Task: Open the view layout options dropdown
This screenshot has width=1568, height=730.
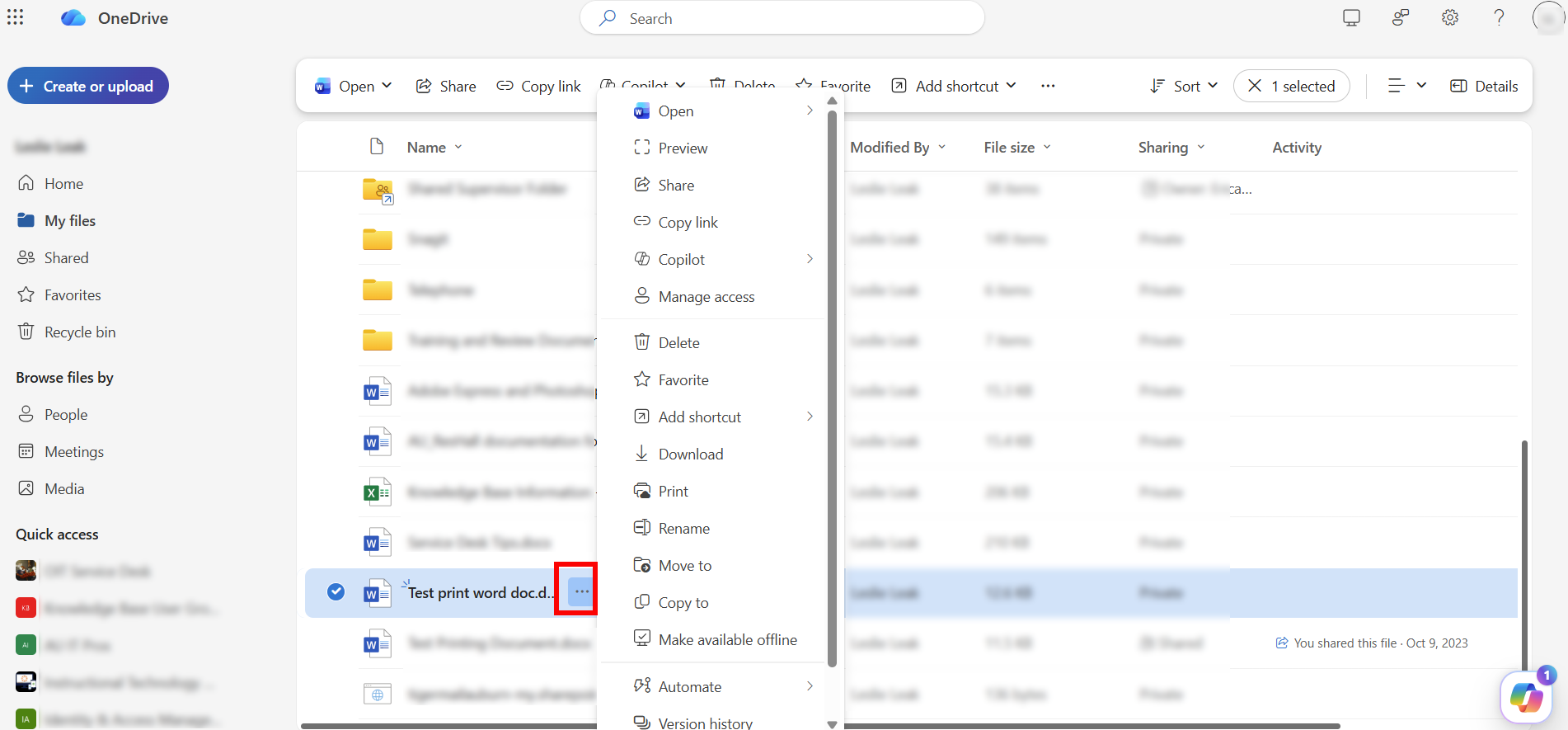Action: 1406,86
